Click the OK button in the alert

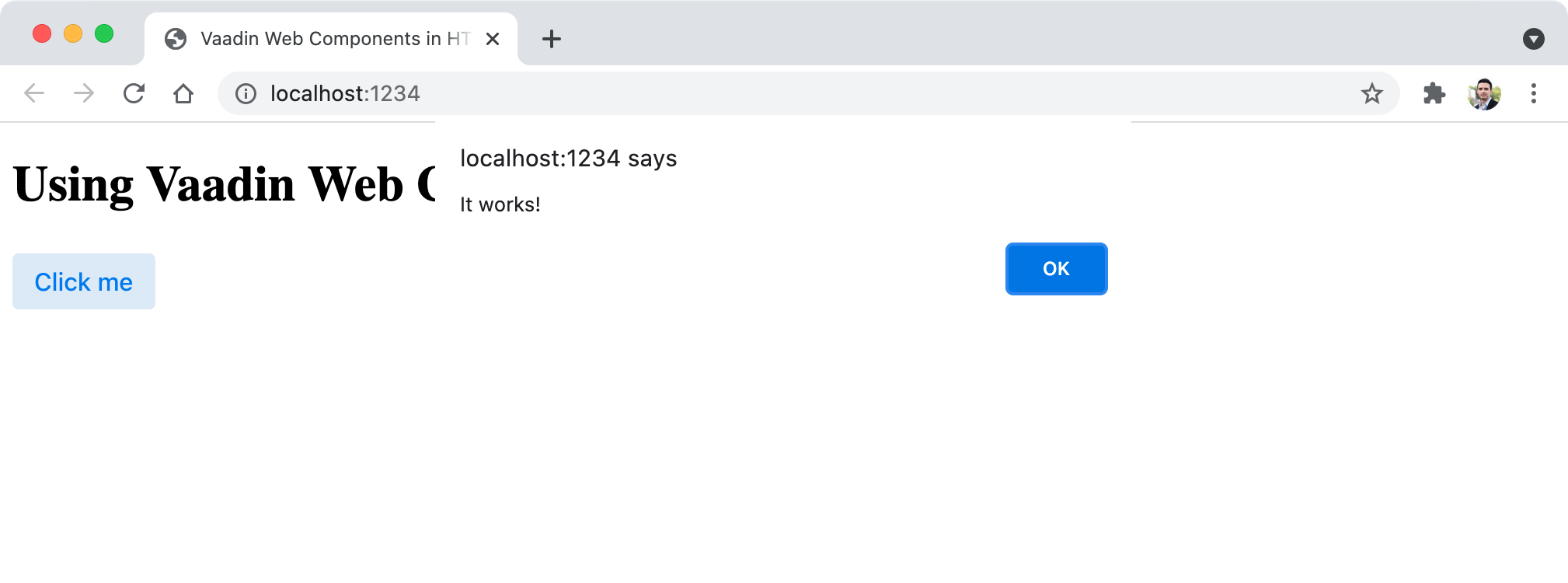1056,269
